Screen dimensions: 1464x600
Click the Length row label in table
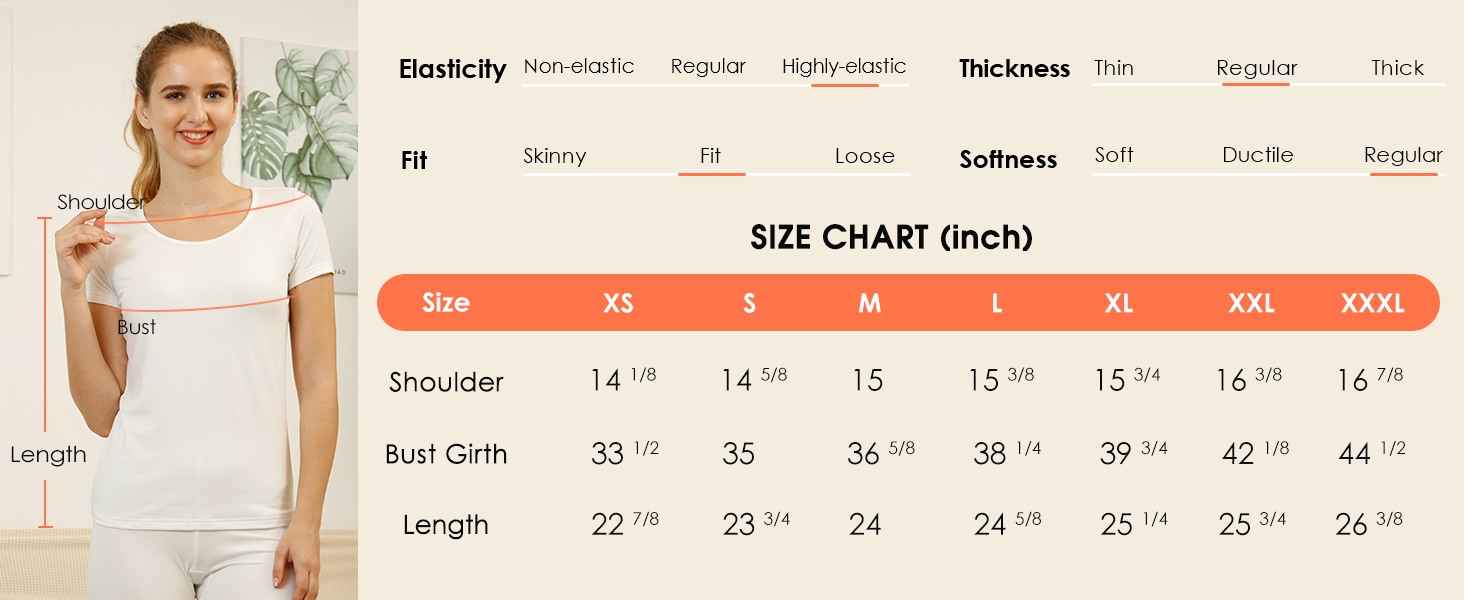[446, 525]
